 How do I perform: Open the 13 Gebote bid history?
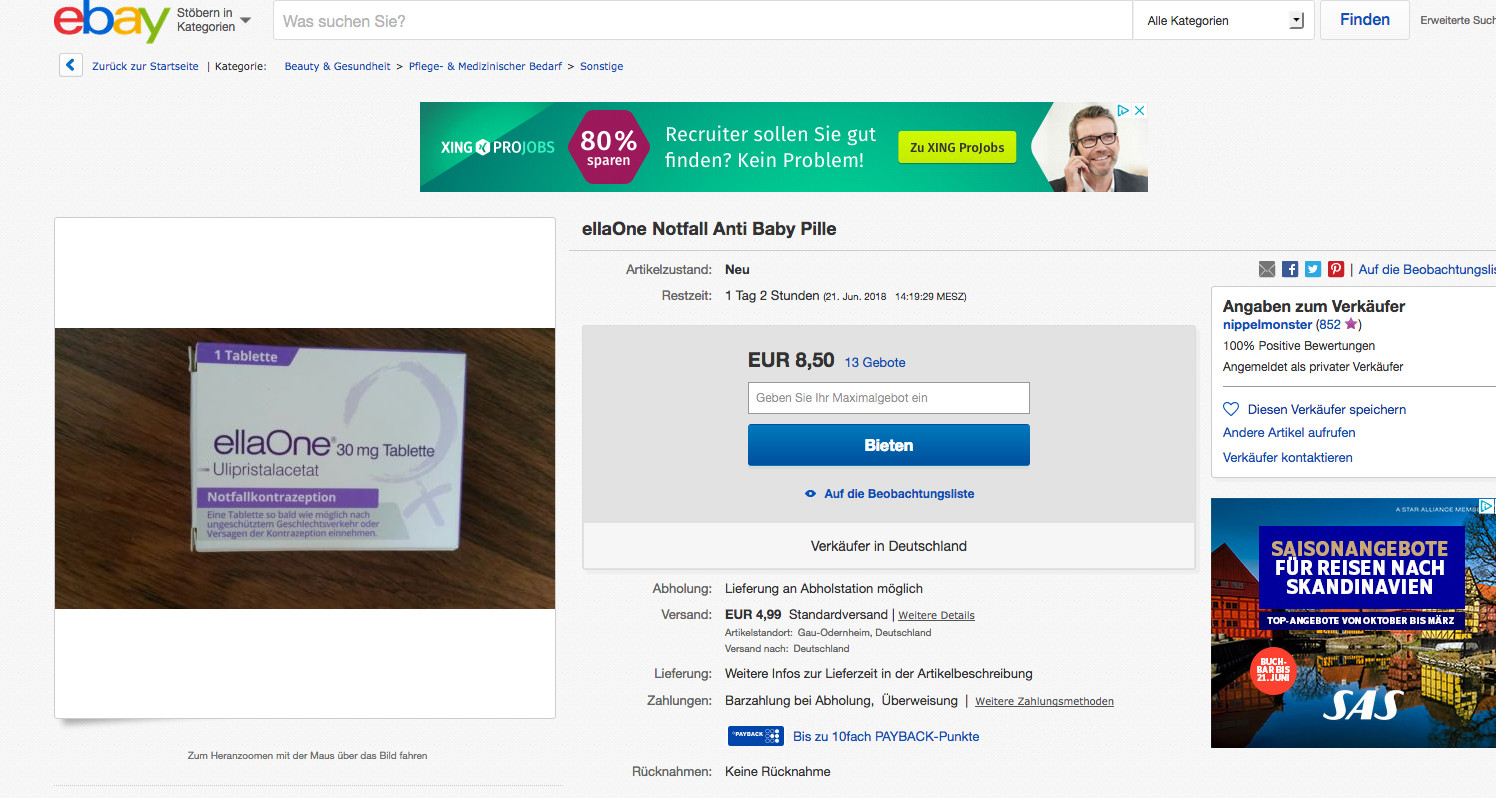875,362
